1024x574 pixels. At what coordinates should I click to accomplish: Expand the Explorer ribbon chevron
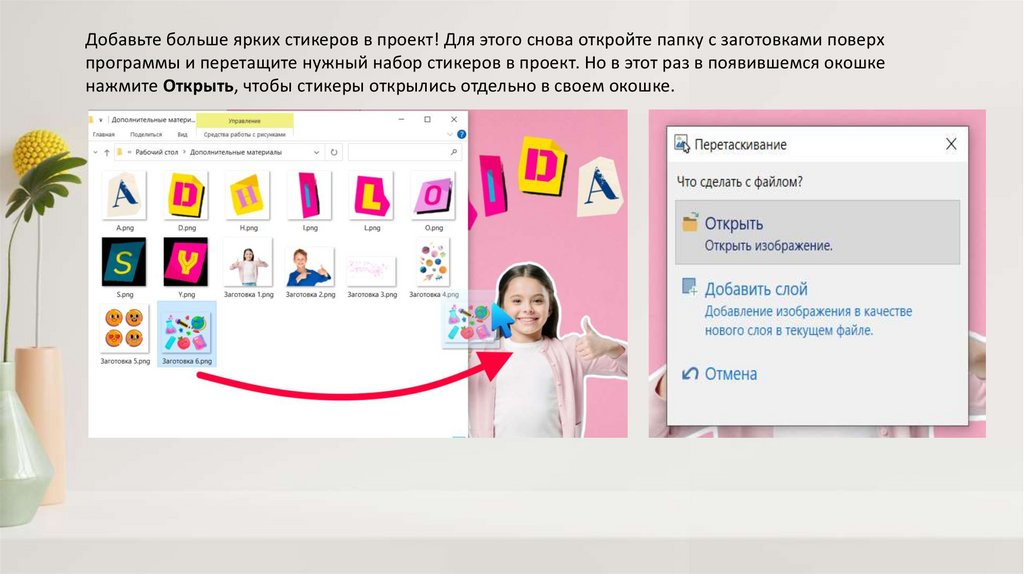click(x=449, y=135)
